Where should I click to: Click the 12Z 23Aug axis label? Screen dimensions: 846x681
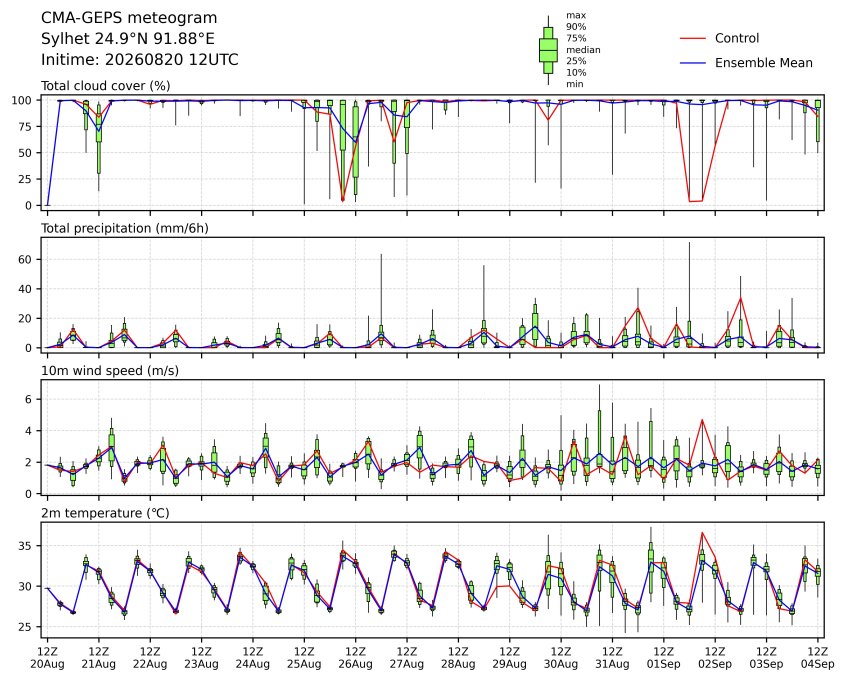pos(201,658)
